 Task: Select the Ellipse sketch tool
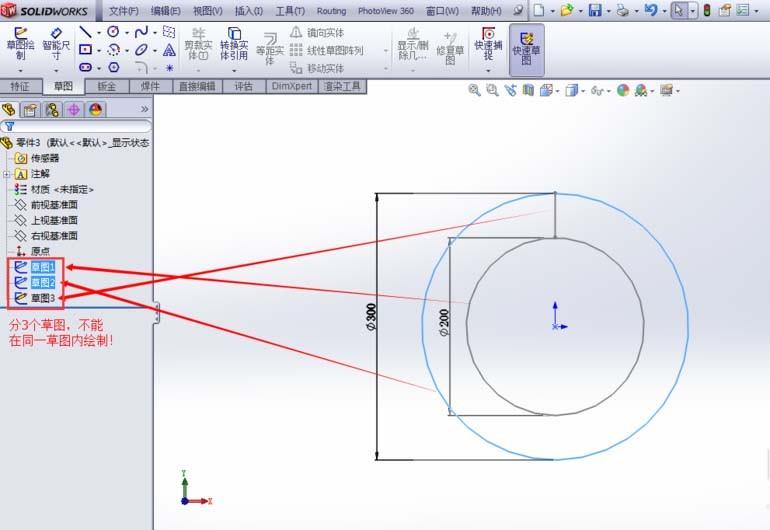click(141, 50)
